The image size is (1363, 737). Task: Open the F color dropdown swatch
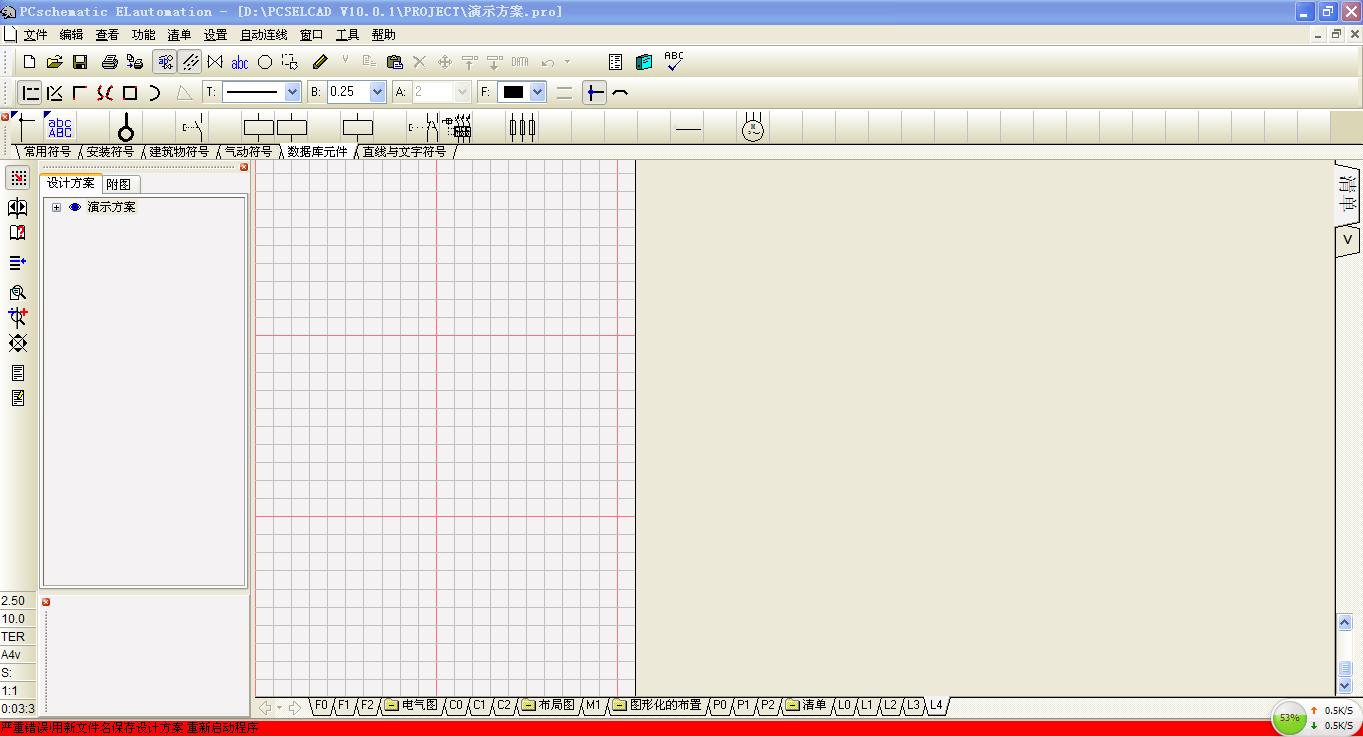pyautogui.click(x=537, y=92)
